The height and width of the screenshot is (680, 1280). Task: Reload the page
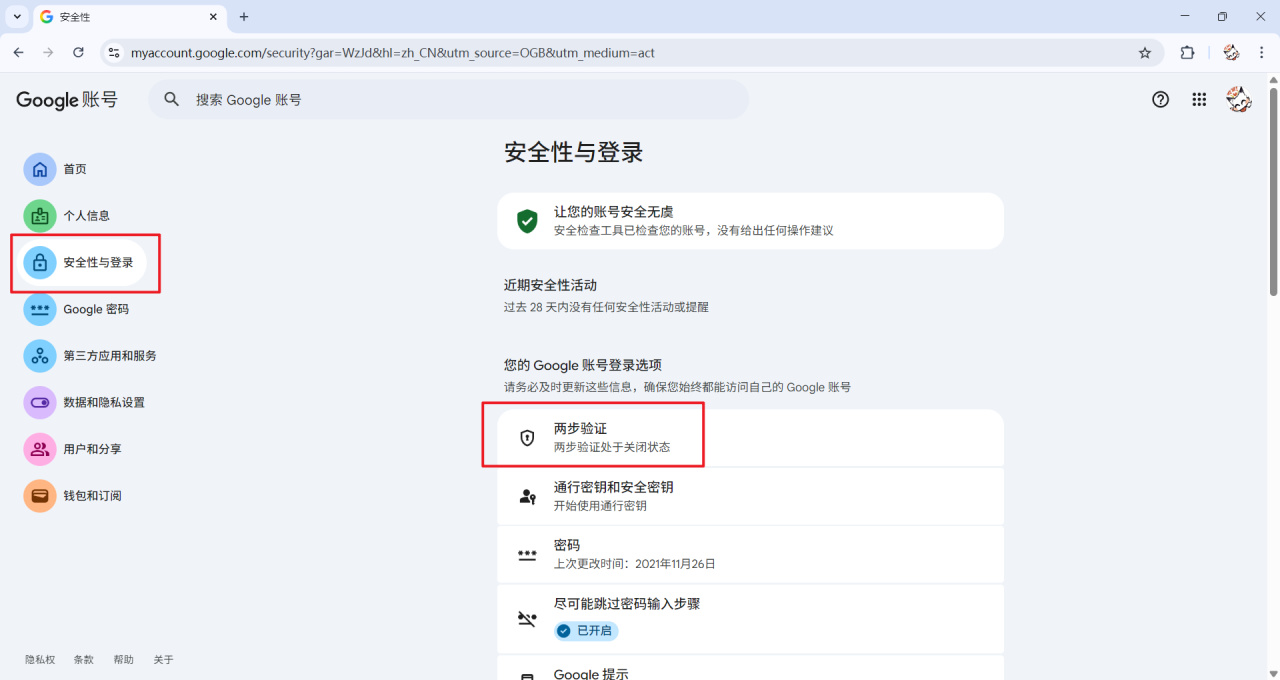coord(78,52)
